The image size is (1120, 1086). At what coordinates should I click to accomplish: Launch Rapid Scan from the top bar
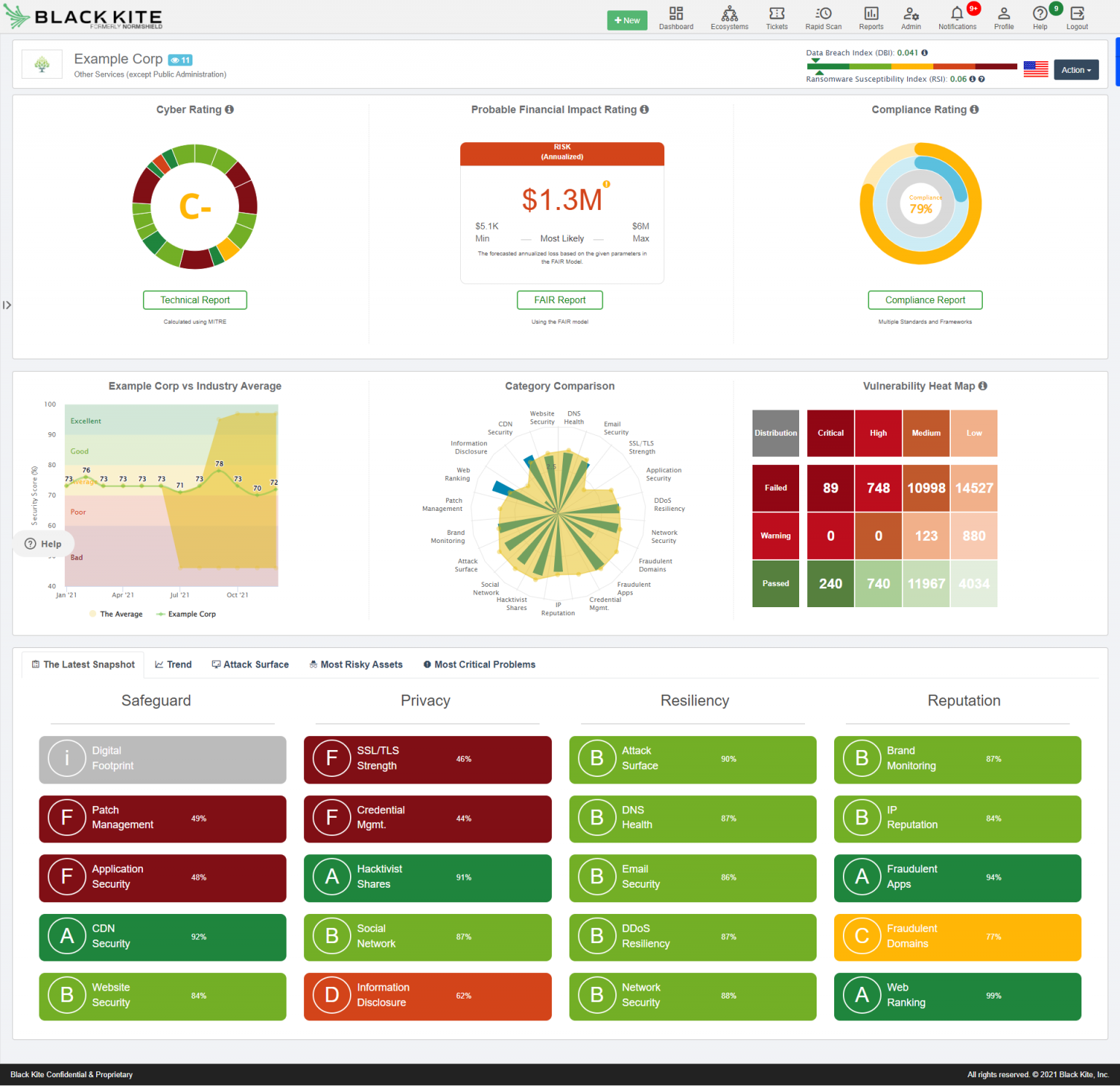pyautogui.click(x=823, y=17)
